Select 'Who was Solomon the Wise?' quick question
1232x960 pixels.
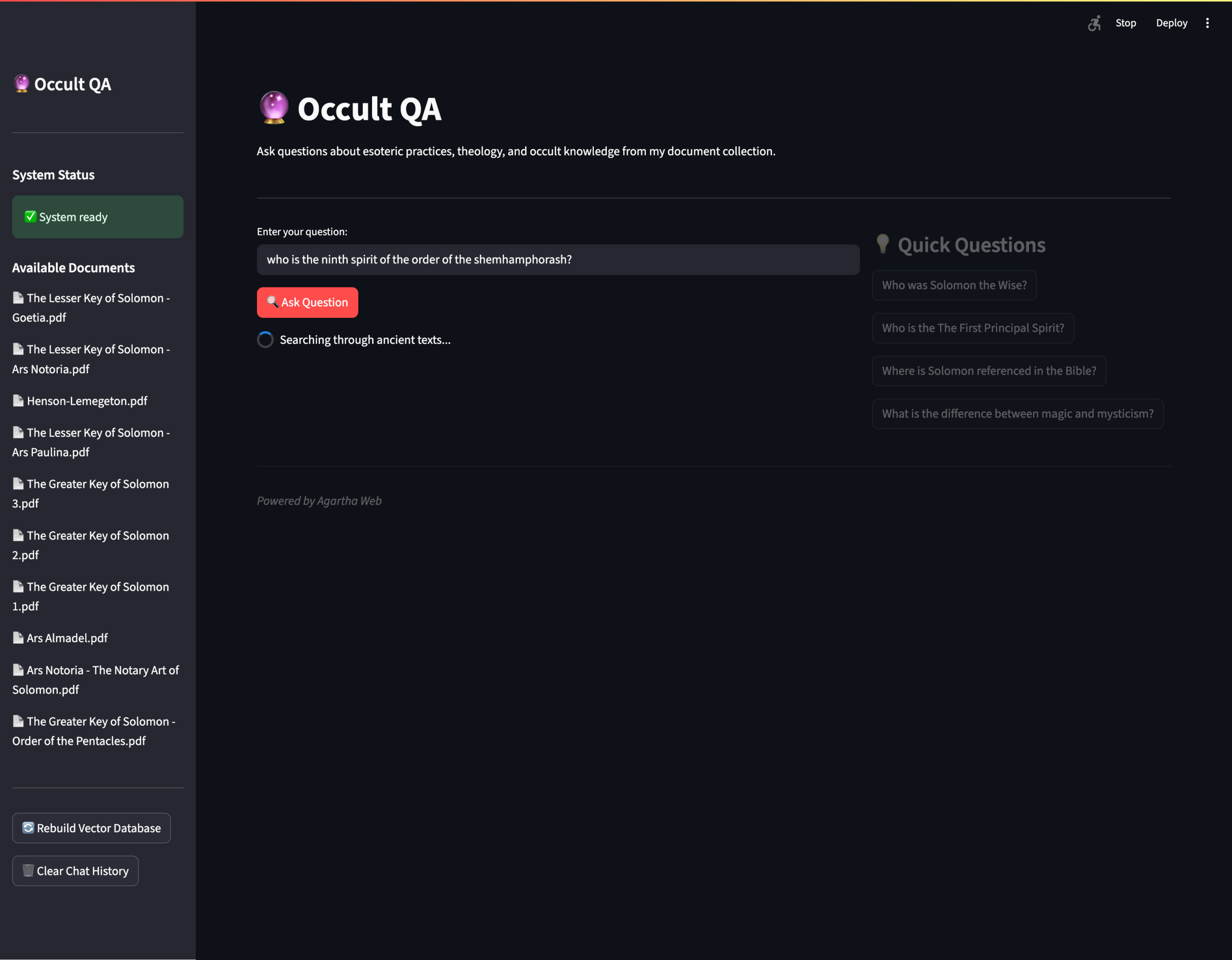954,285
